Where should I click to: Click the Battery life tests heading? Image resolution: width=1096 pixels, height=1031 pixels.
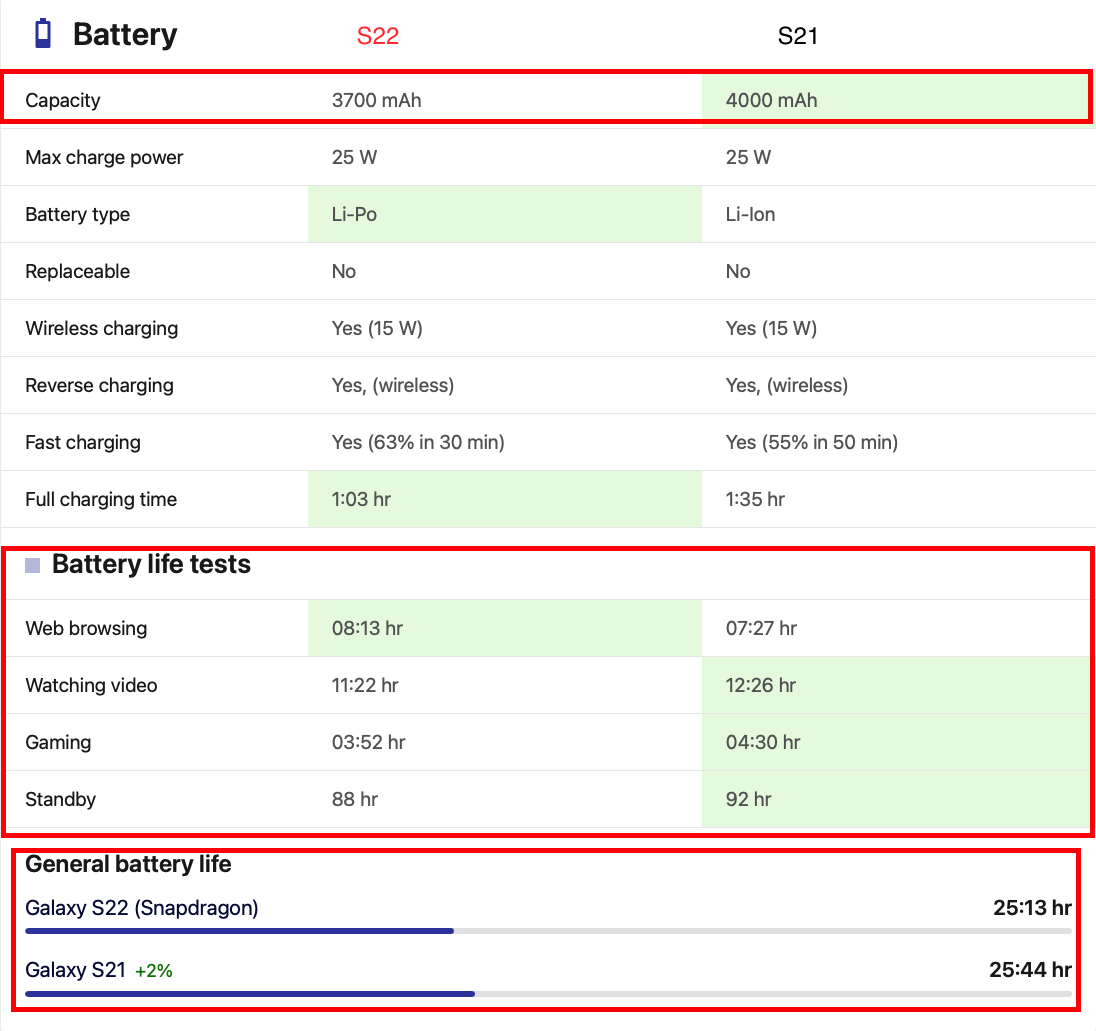(151, 564)
